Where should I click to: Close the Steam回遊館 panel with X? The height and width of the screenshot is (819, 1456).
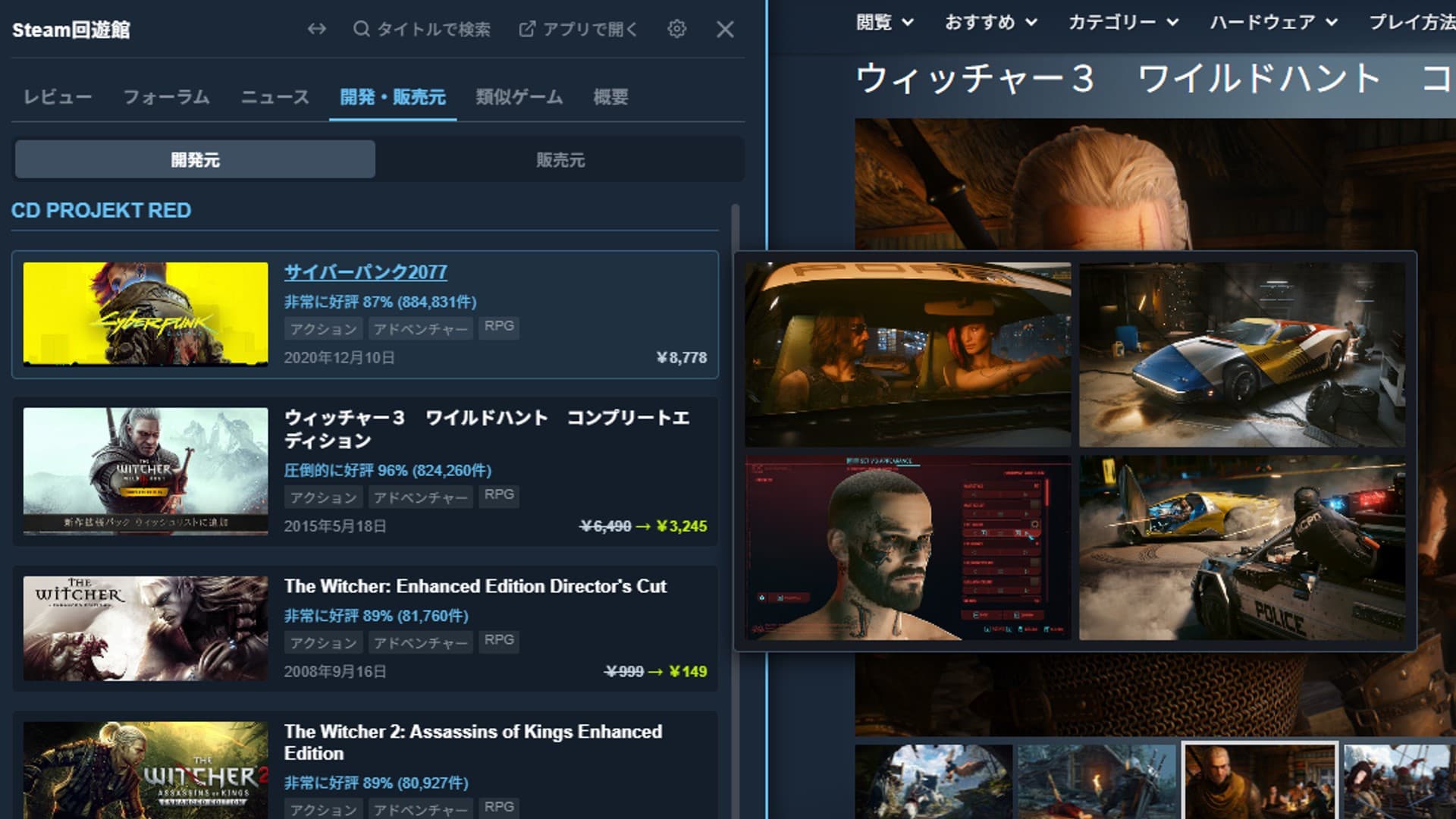[725, 29]
